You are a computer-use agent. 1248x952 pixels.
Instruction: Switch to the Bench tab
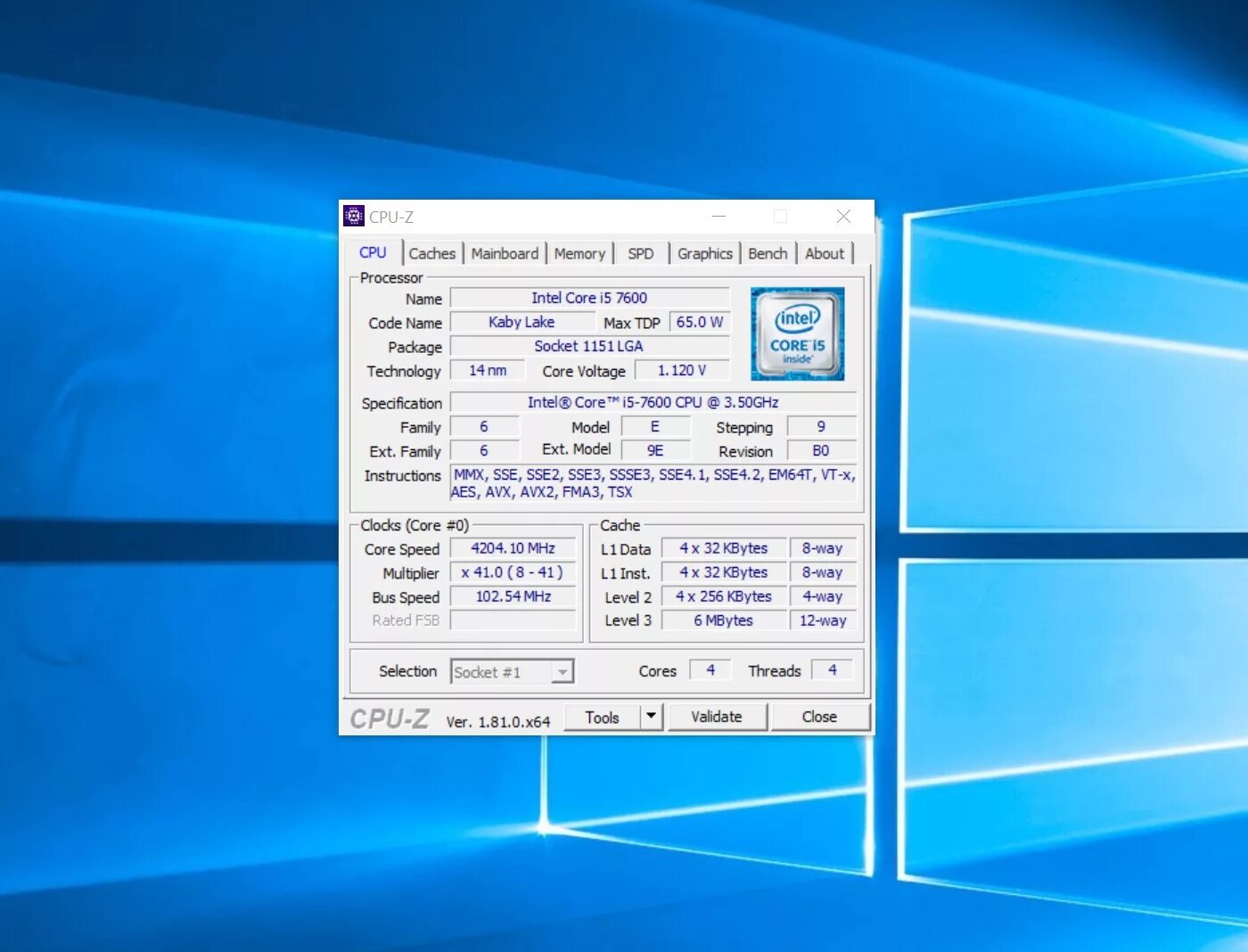(x=768, y=253)
